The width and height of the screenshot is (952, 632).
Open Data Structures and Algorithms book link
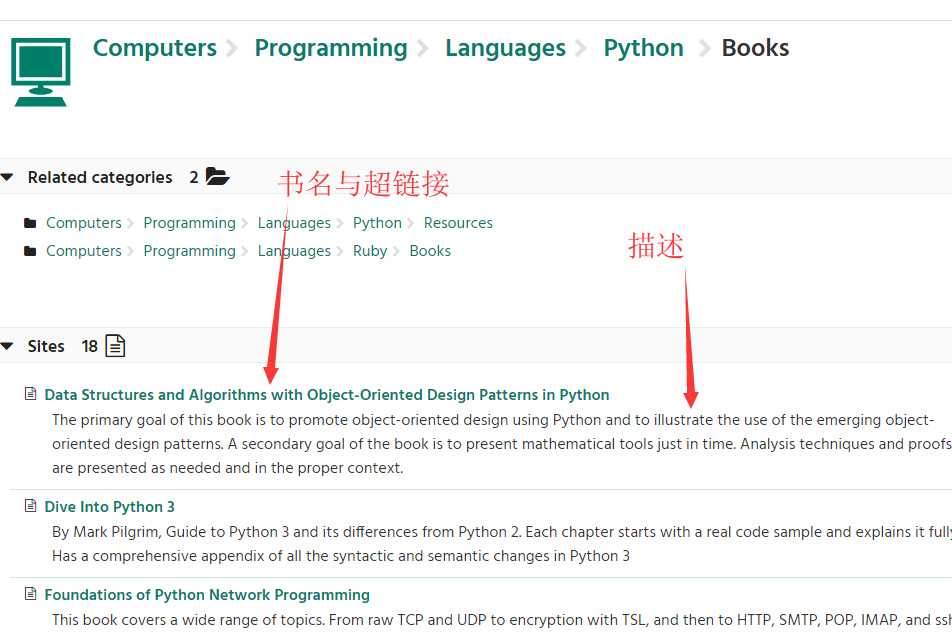pos(327,395)
